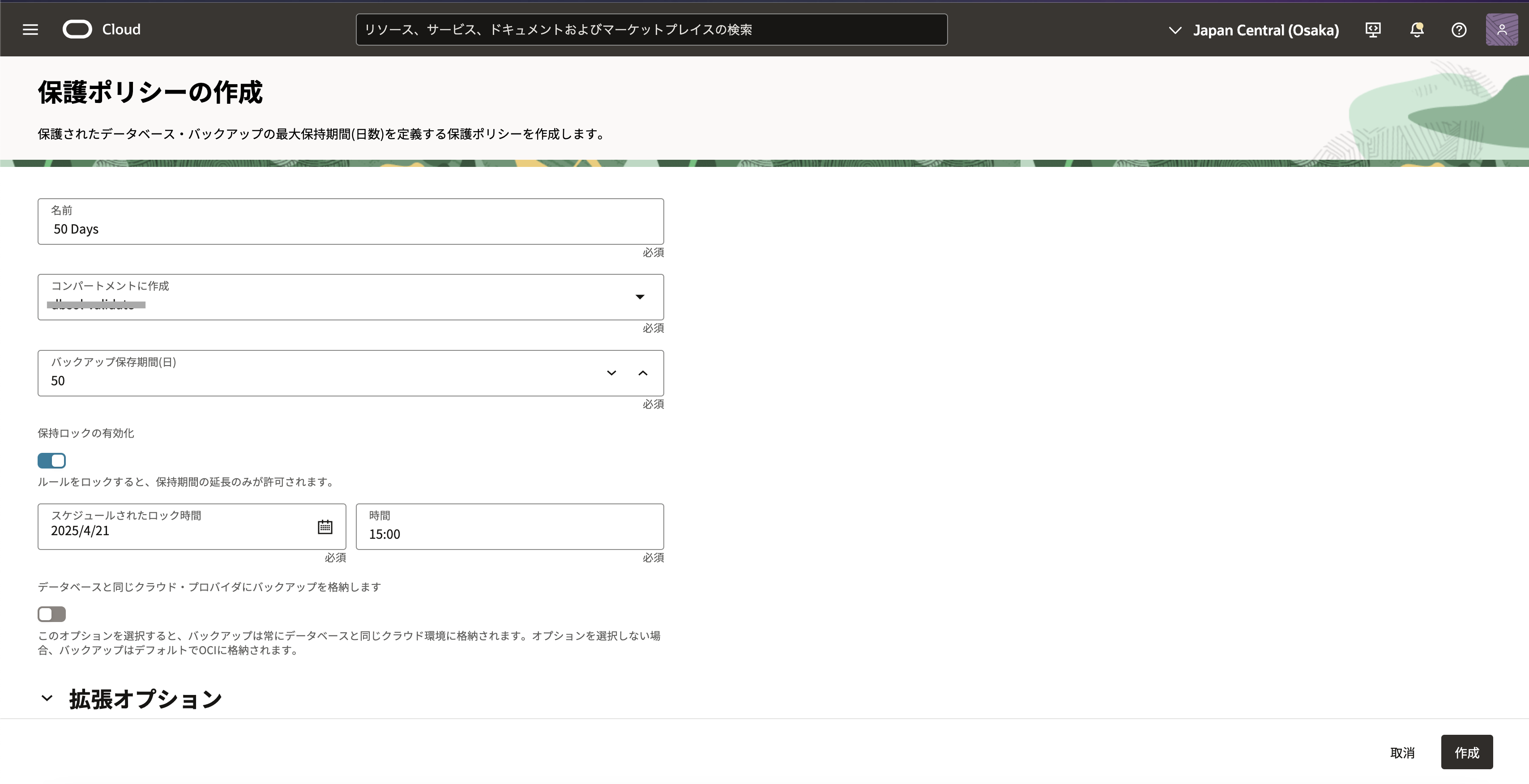
Task: Click the 作成 button
Action: pos(1466,752)
